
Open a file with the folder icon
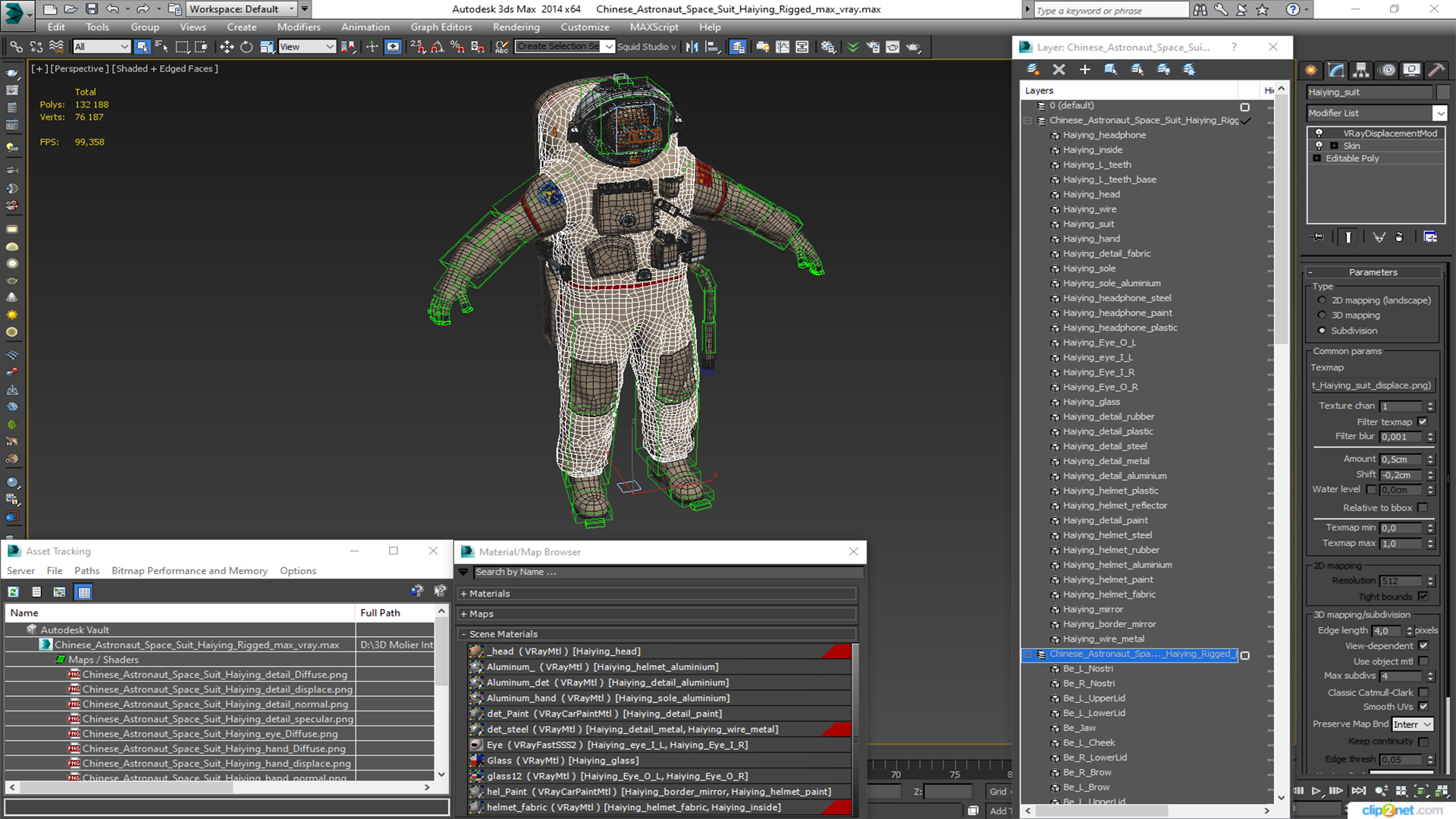point(71,9)
